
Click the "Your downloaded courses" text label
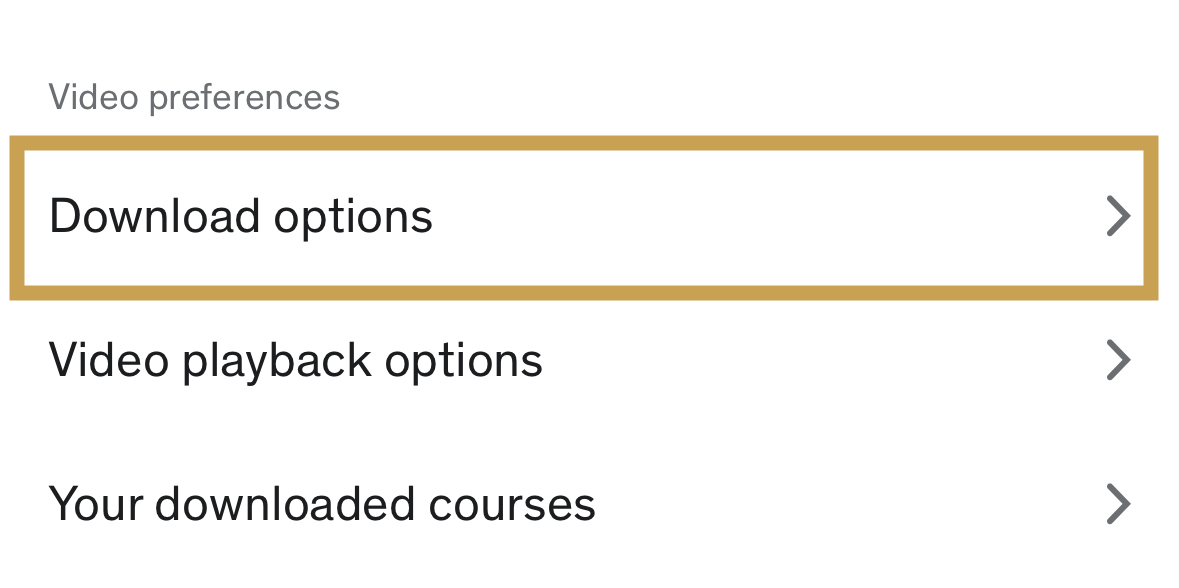pyautogui.click(x=322, y=504)
